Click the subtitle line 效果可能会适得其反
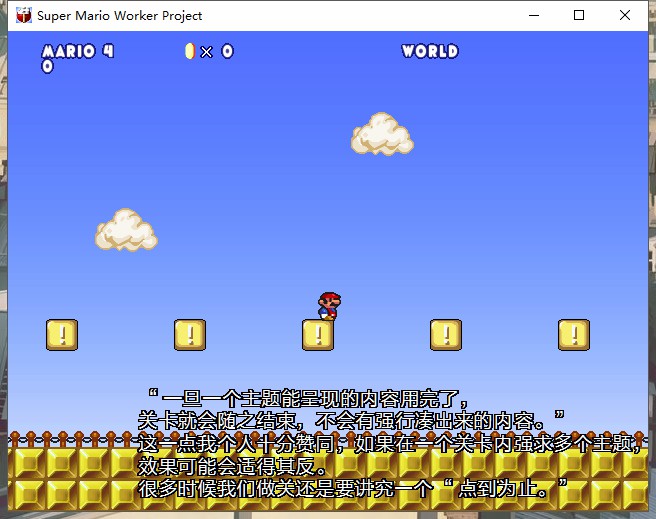Image resolution: width=656 pixels, height=519 pixels. click(232, 466)
